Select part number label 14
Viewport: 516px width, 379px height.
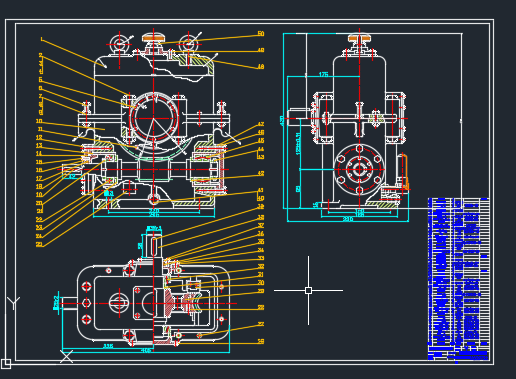[39, 154]
